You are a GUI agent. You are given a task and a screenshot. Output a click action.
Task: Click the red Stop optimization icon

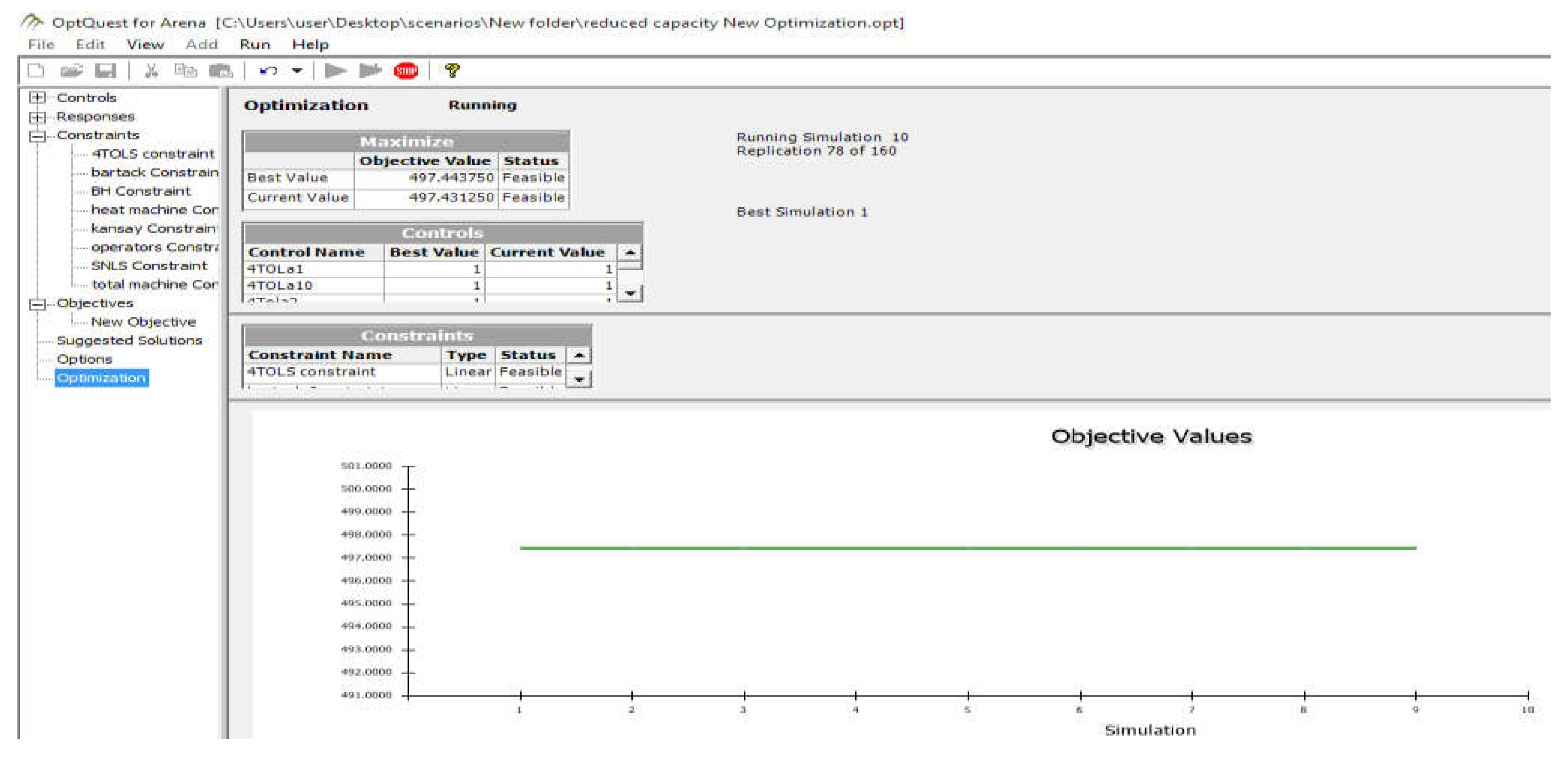coord(405,71)
